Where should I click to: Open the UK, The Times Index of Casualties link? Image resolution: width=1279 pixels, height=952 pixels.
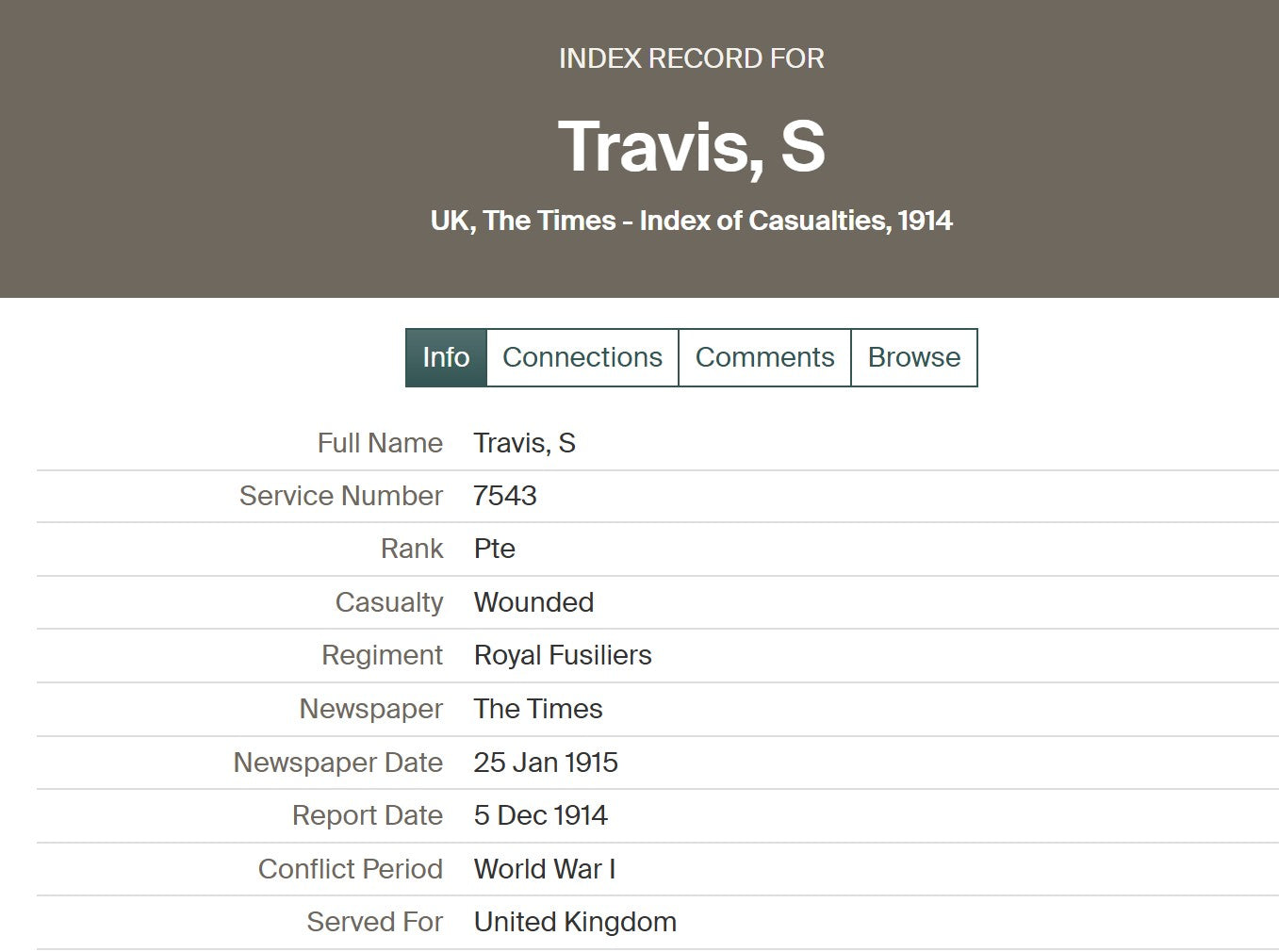(x=691, y=221)
